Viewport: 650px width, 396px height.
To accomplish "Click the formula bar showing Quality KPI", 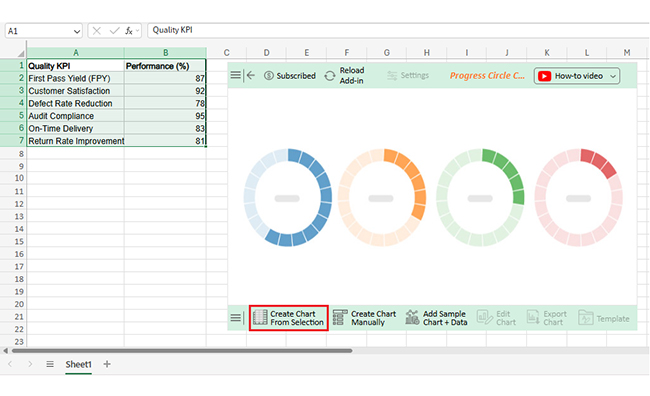I will point(398,30).
